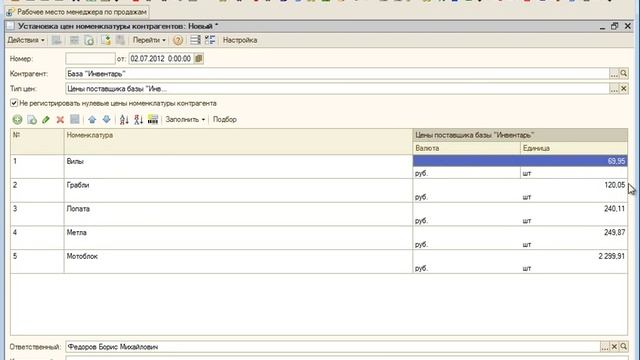640x360 pixels.
Task: Open the help question-mark icon
Action: click(x=178, y=40)
